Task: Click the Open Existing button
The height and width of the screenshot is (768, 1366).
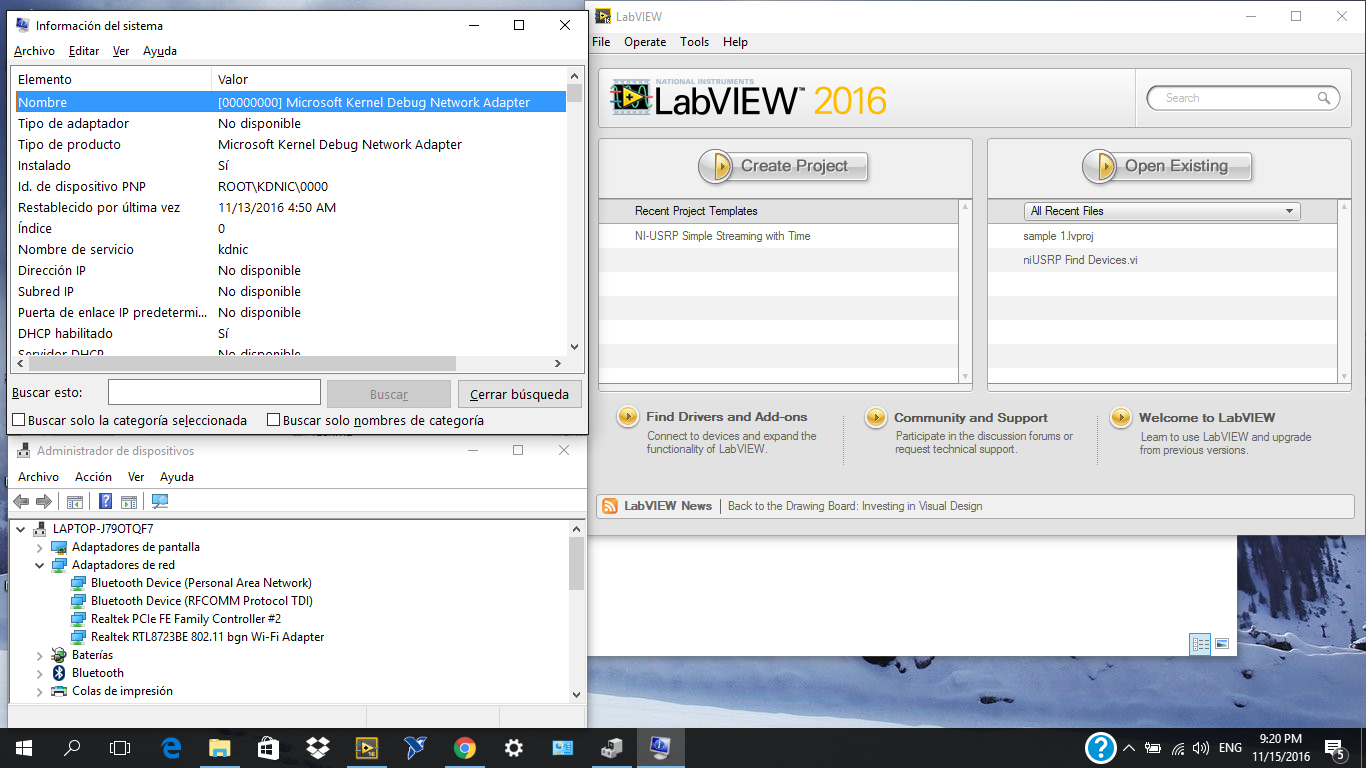Action: tap(1168, 166)
